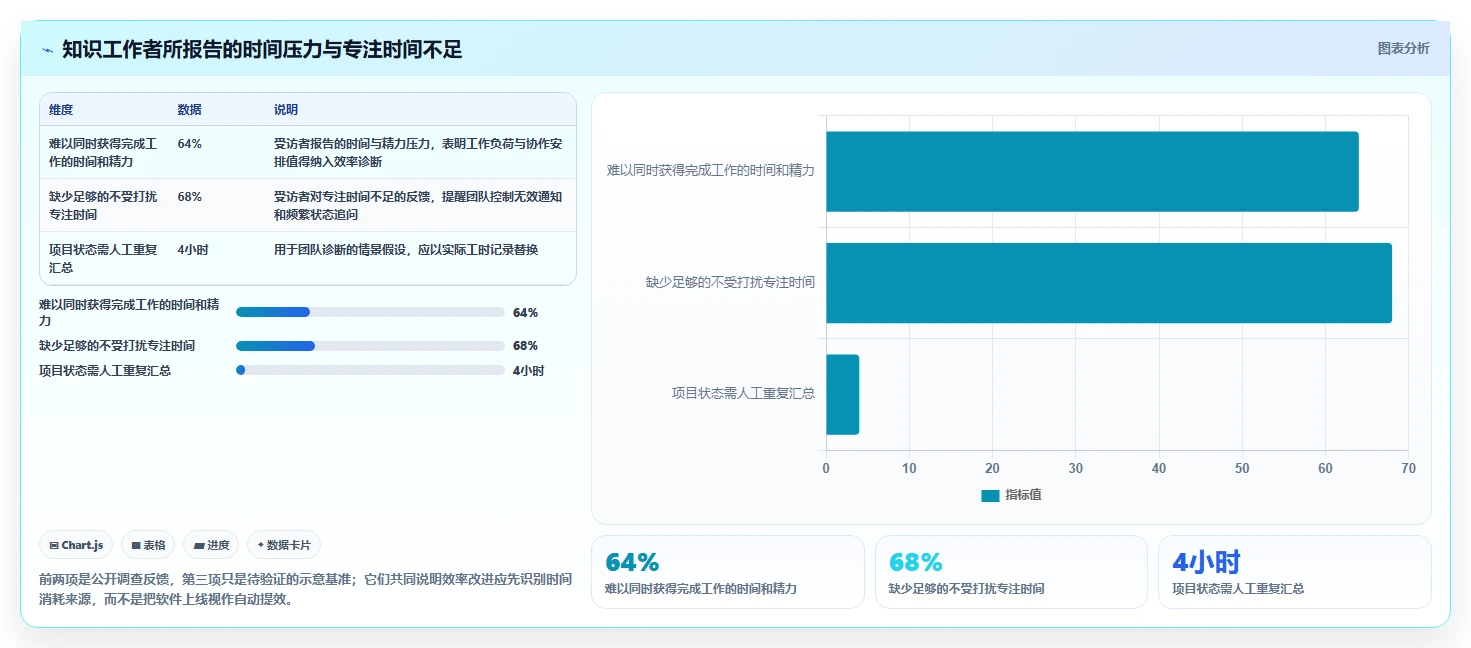This screenshot has width=1471, height=648.
Task: Click the 4小时 progress bar track
Action: click(370, 370)
